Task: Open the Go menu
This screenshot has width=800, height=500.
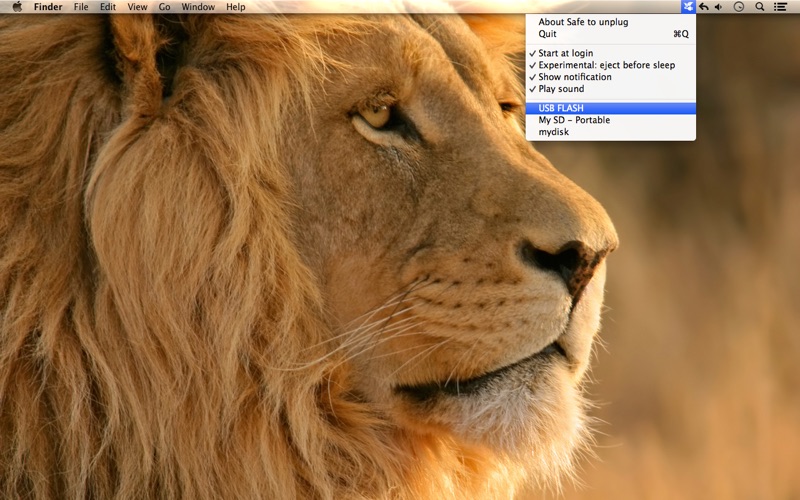Action: point(164,7)
